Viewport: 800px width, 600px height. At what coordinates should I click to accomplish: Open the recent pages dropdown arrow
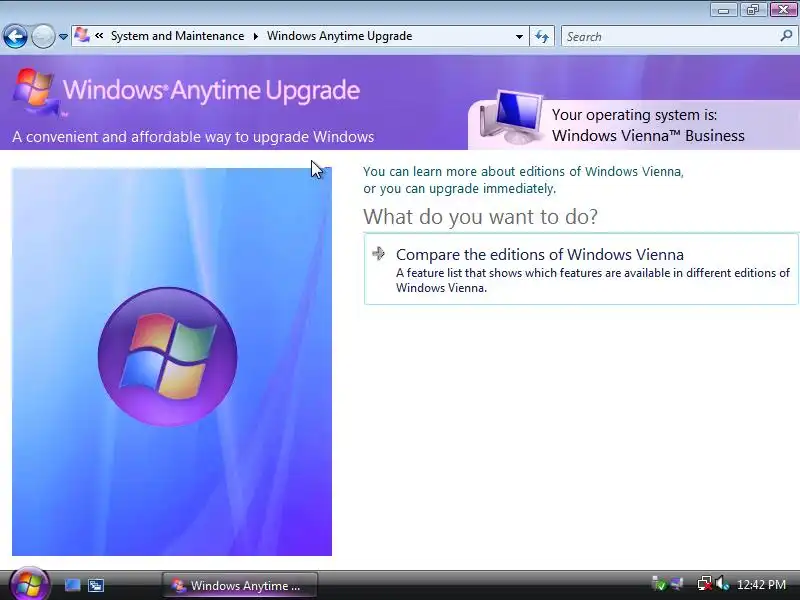[63, 37]
